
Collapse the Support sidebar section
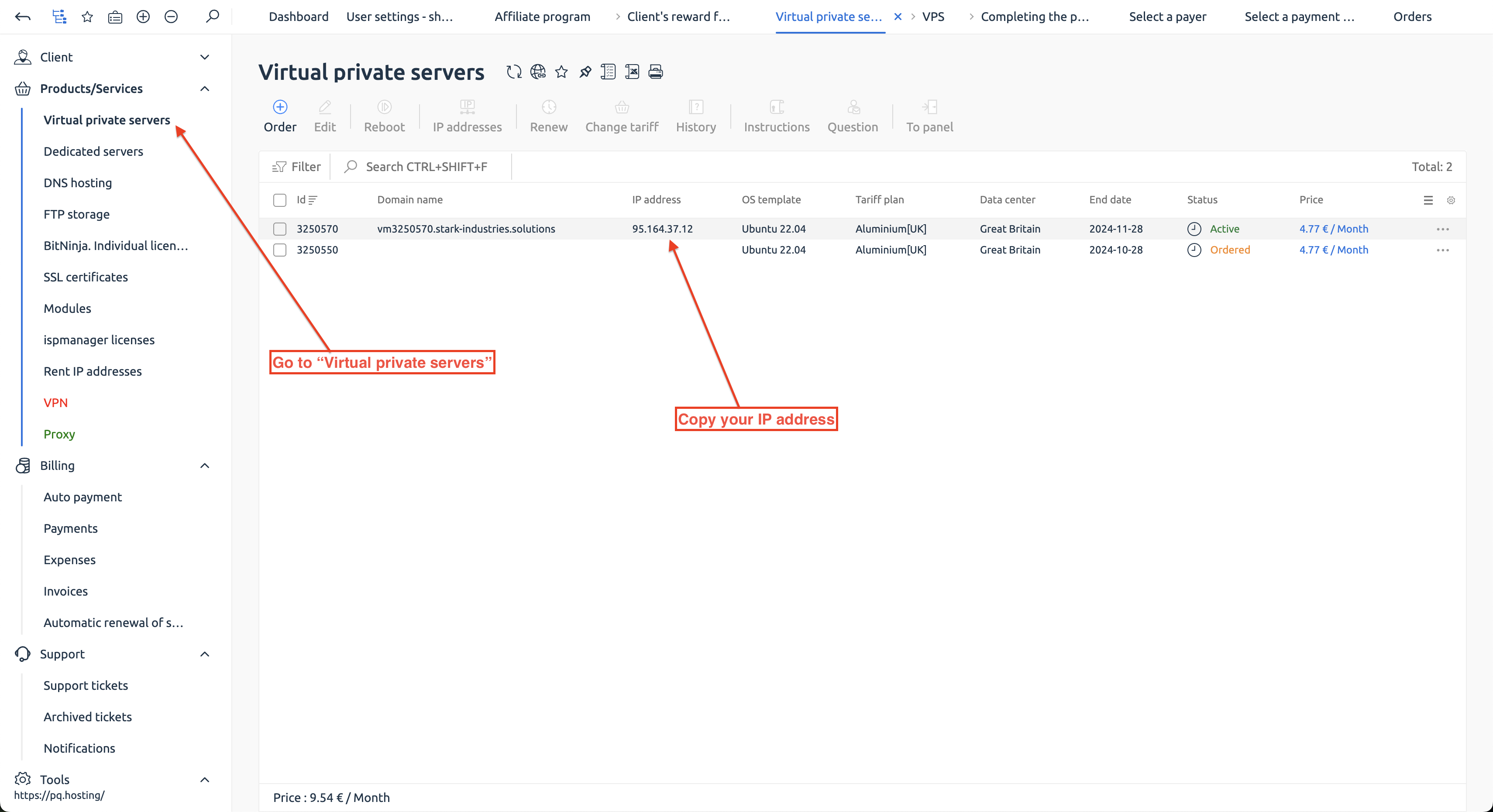click(x=205, y=654)
